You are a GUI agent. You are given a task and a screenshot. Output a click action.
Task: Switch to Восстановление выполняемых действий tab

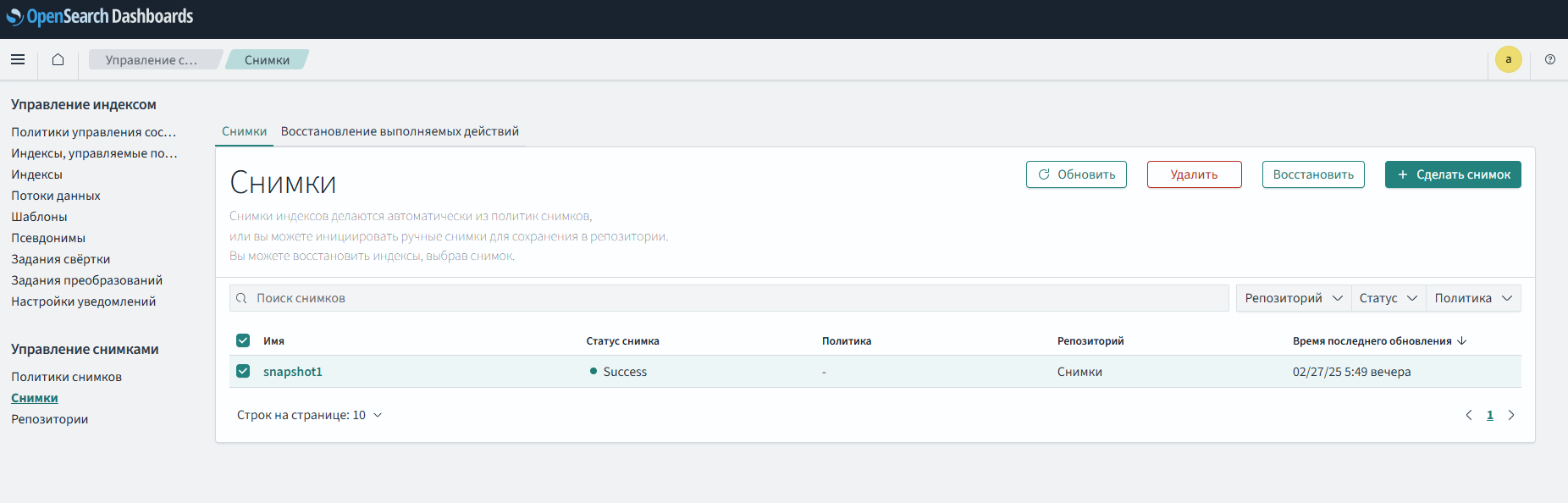tap(400, 131)
